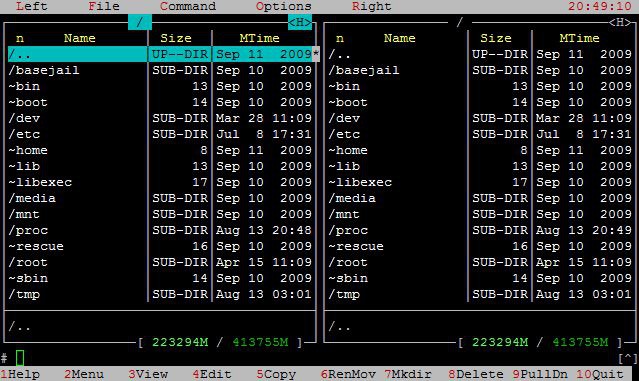Select /root in left panel
639x381 pixels.
[160, 262]
